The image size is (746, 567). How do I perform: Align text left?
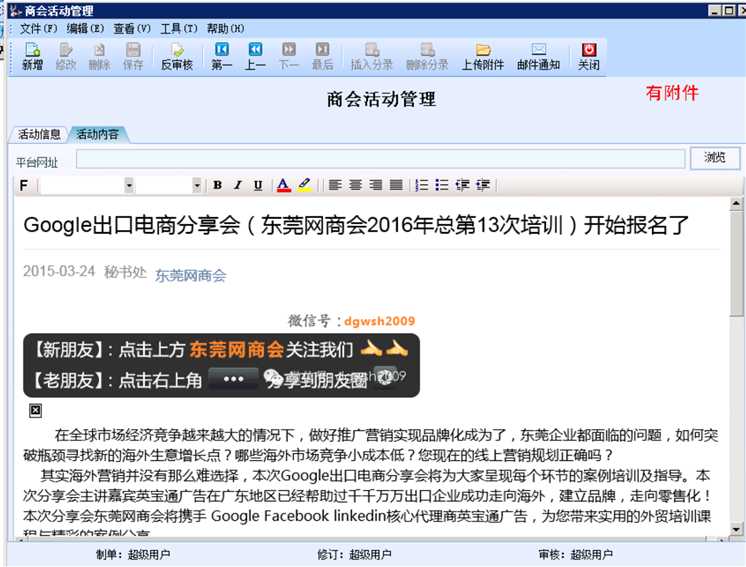(335, 185)
